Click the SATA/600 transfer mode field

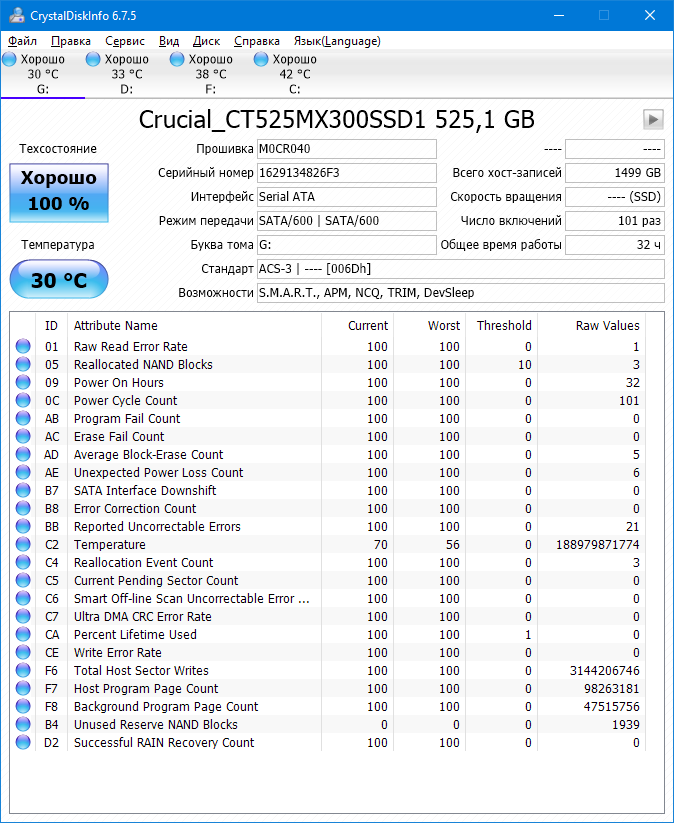click(x=346, y=221)
